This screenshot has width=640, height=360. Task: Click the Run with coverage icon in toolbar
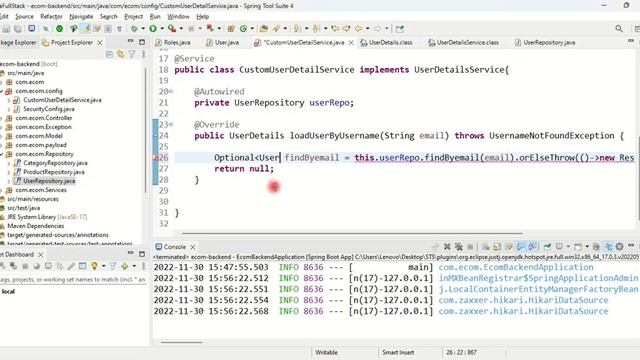point(172,29)
